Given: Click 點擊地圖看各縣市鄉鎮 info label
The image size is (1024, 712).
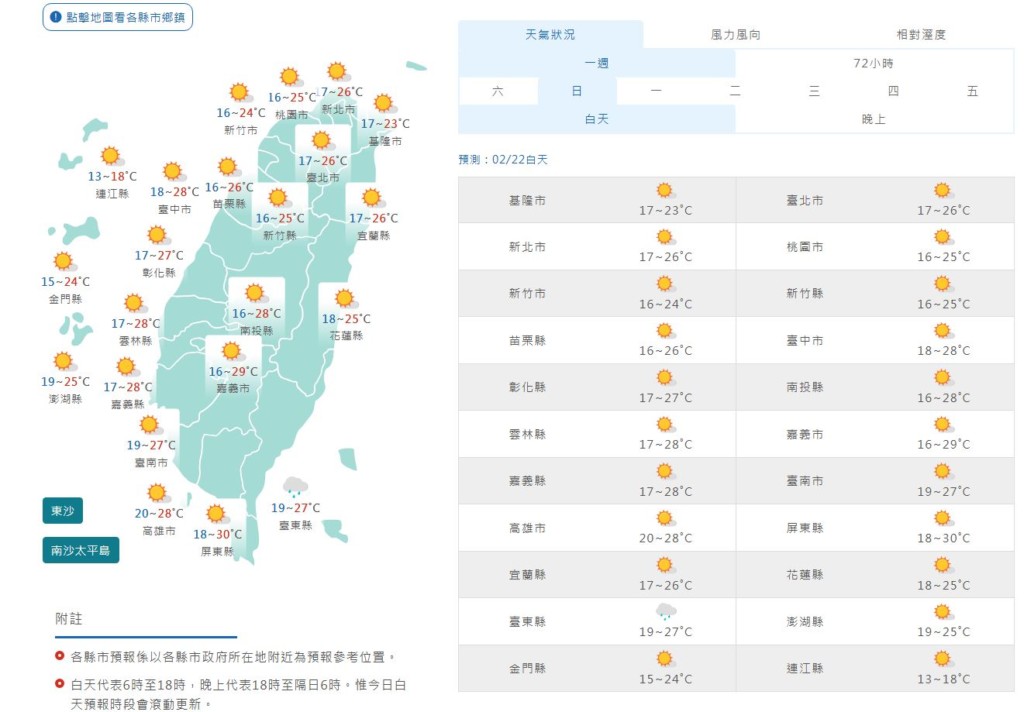Looking at the screenshot, I should click(x=117, y=18).
